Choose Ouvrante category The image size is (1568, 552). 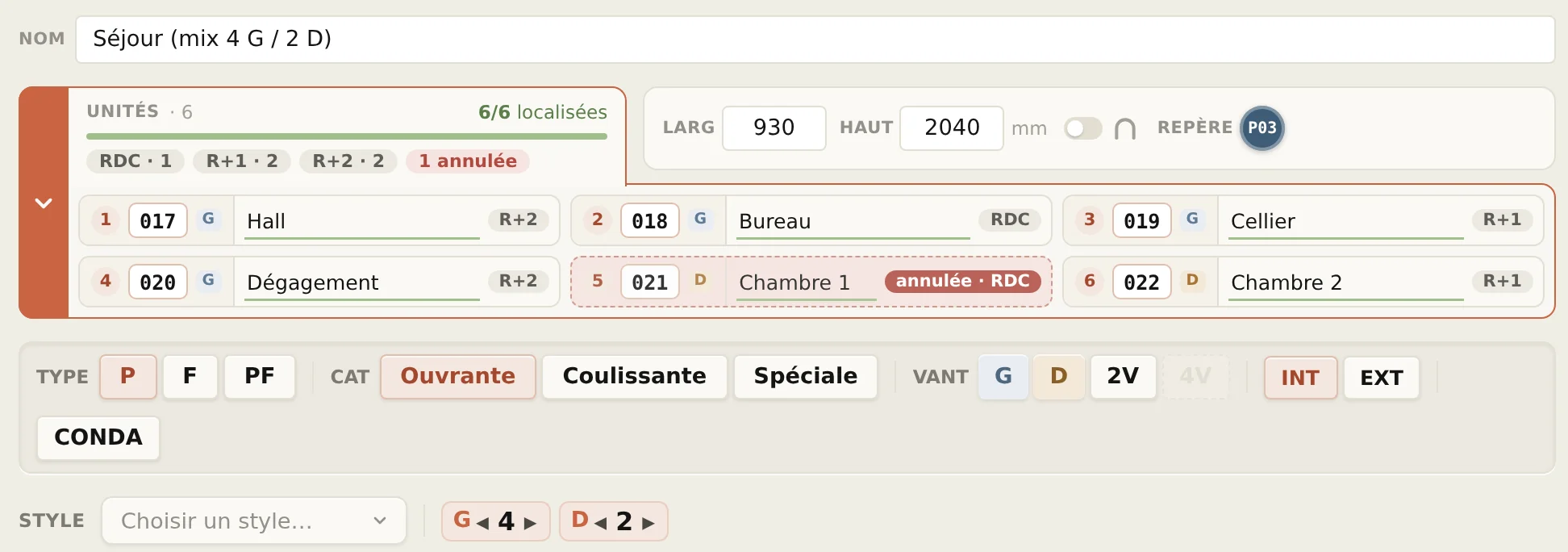tap(458, 377)
